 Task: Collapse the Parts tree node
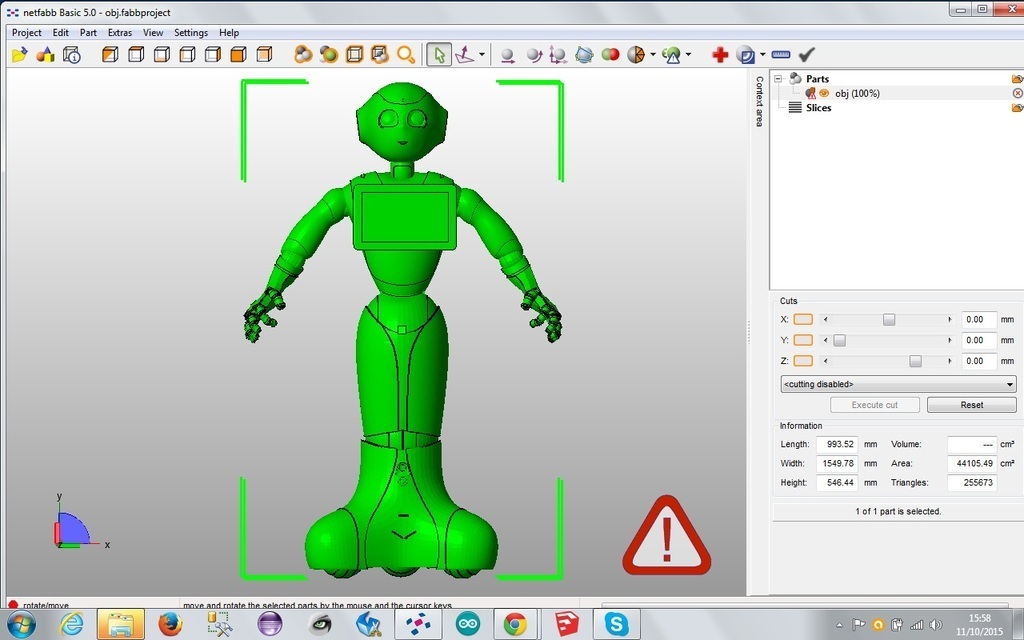(778, 79)
